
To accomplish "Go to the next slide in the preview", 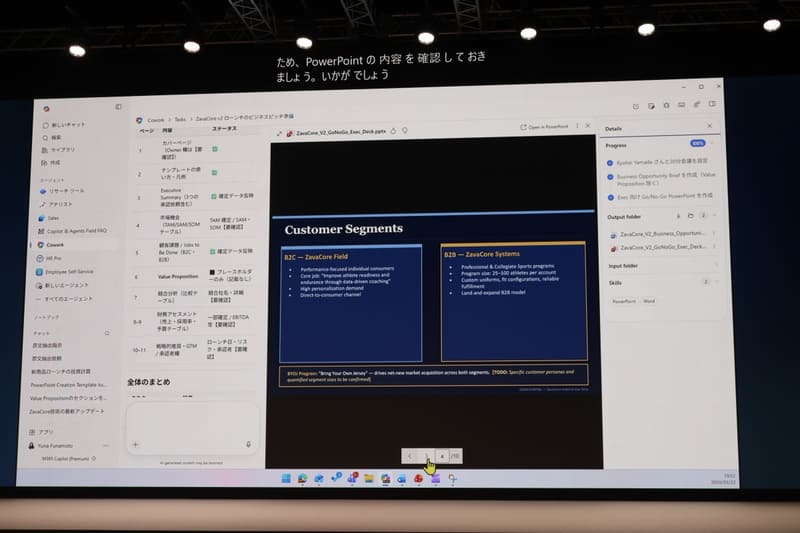I will tap(427, 456).
